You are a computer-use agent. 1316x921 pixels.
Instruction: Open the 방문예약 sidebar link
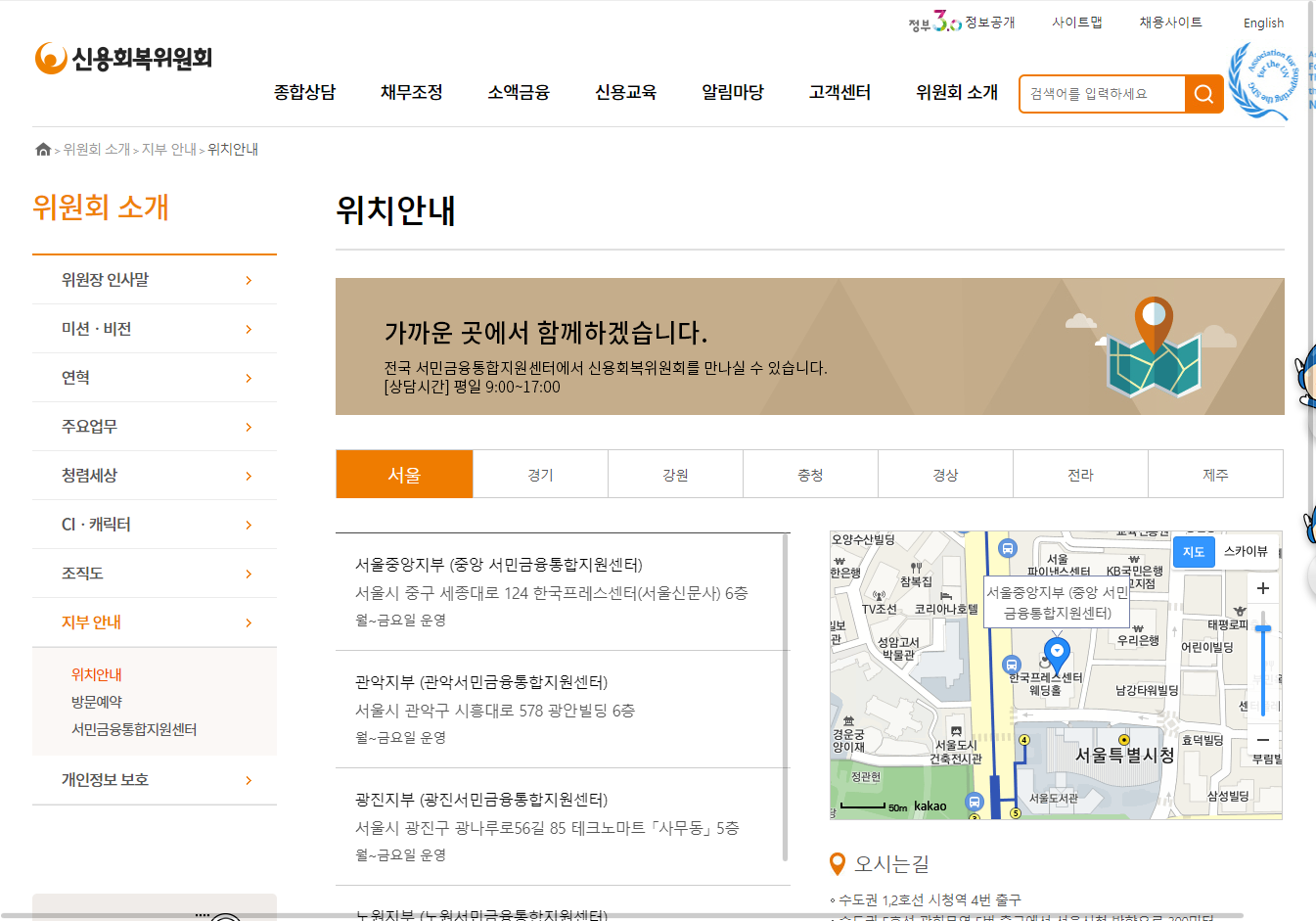[x=97, y=702]
